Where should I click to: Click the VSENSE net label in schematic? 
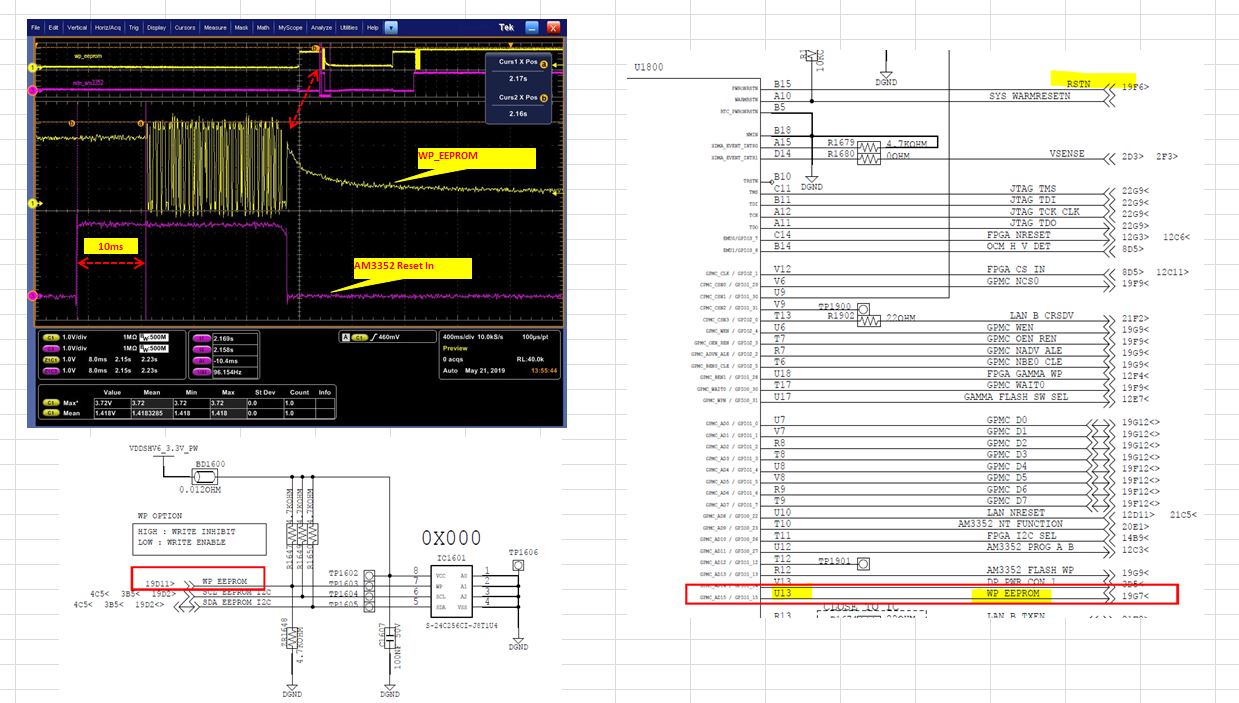point(1068,155)
